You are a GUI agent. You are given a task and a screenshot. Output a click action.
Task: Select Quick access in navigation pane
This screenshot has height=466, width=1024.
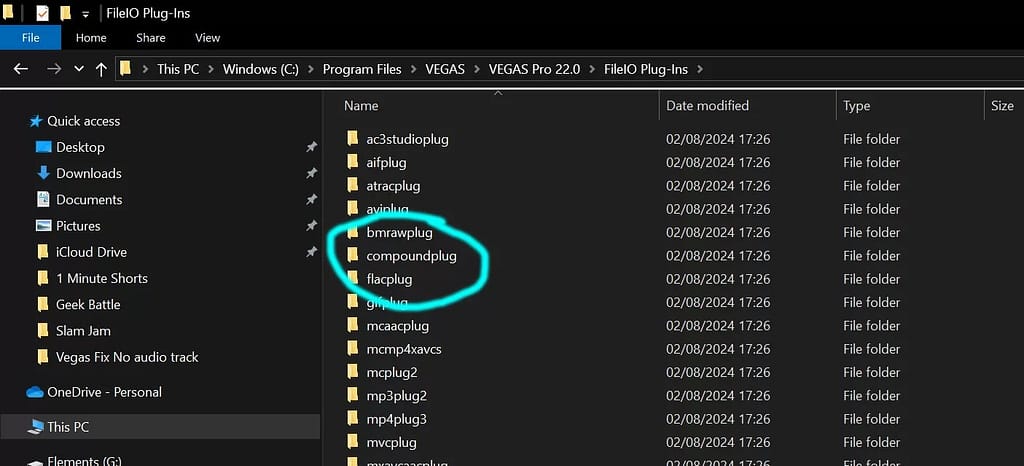tap(83, 121)
